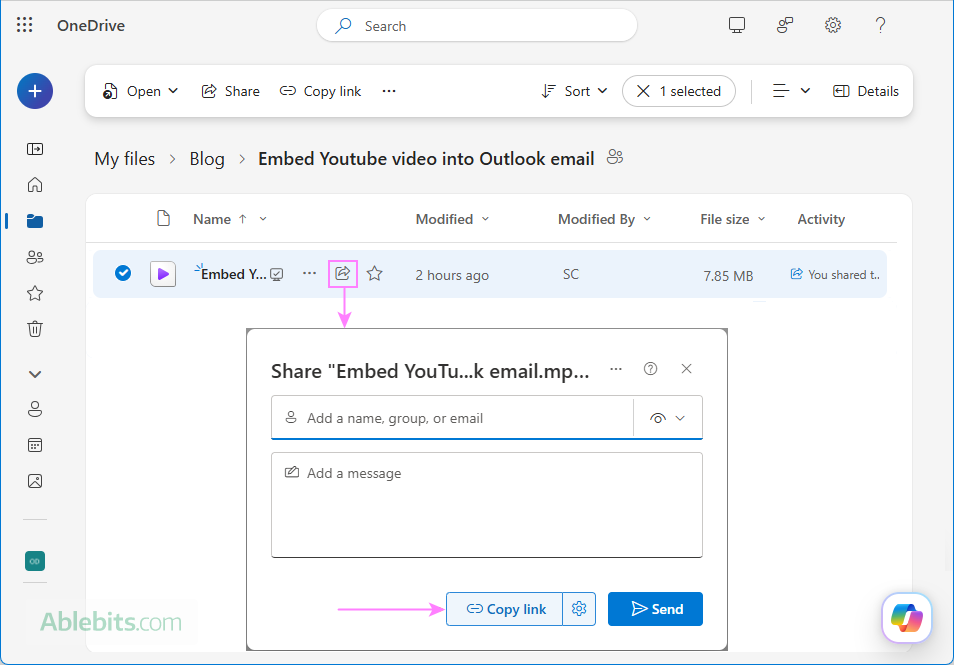Image resolution: width=954 pixels, height=665 pixels.
Task: Click the shared folder people icon by title
Action: click(615, 157)
